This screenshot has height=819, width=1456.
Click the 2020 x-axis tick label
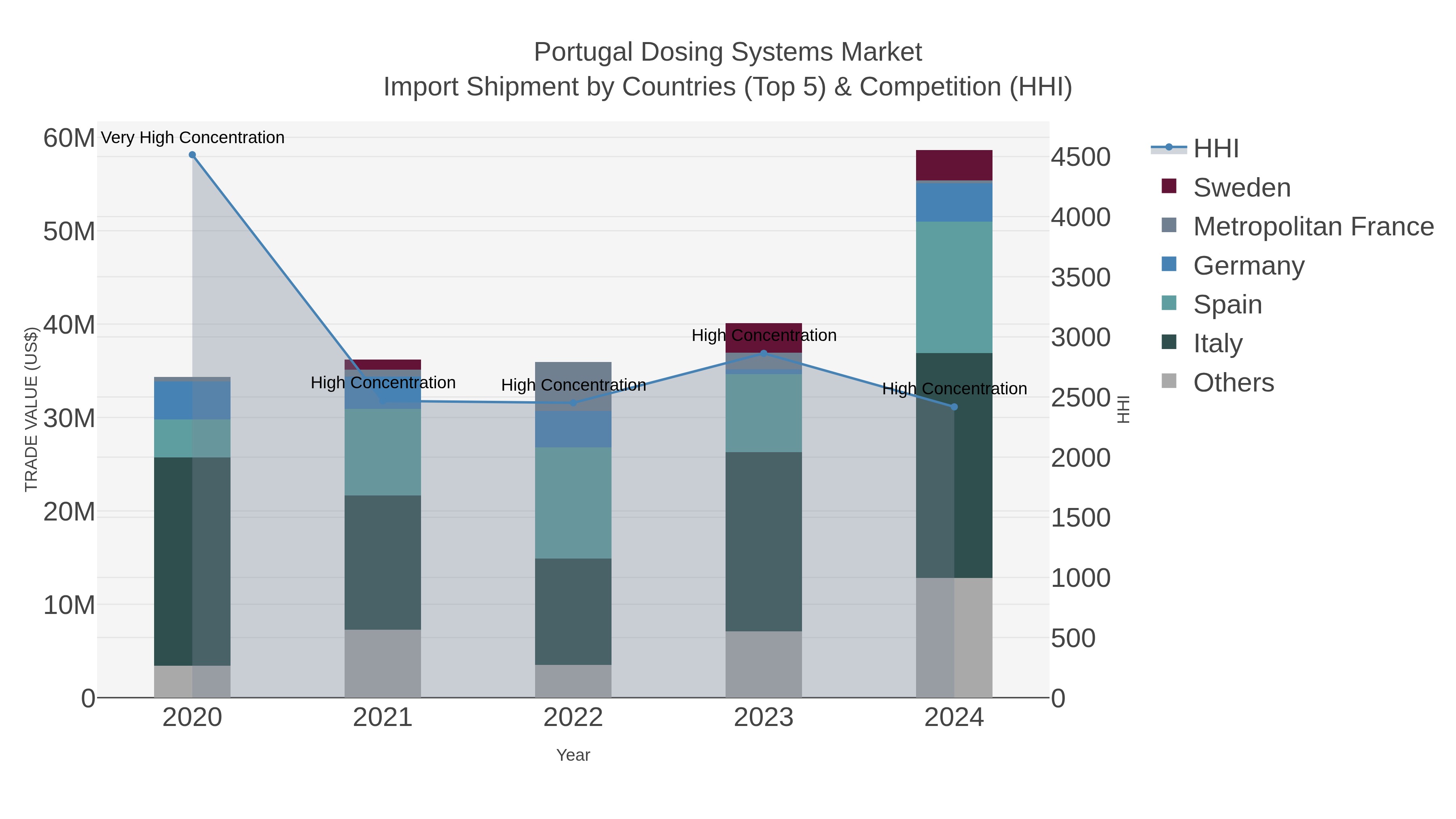tap(192, 718)
